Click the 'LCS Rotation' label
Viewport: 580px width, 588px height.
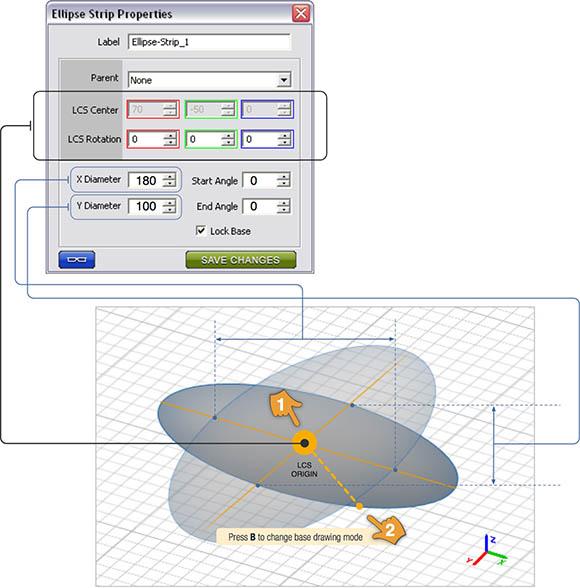94,139
